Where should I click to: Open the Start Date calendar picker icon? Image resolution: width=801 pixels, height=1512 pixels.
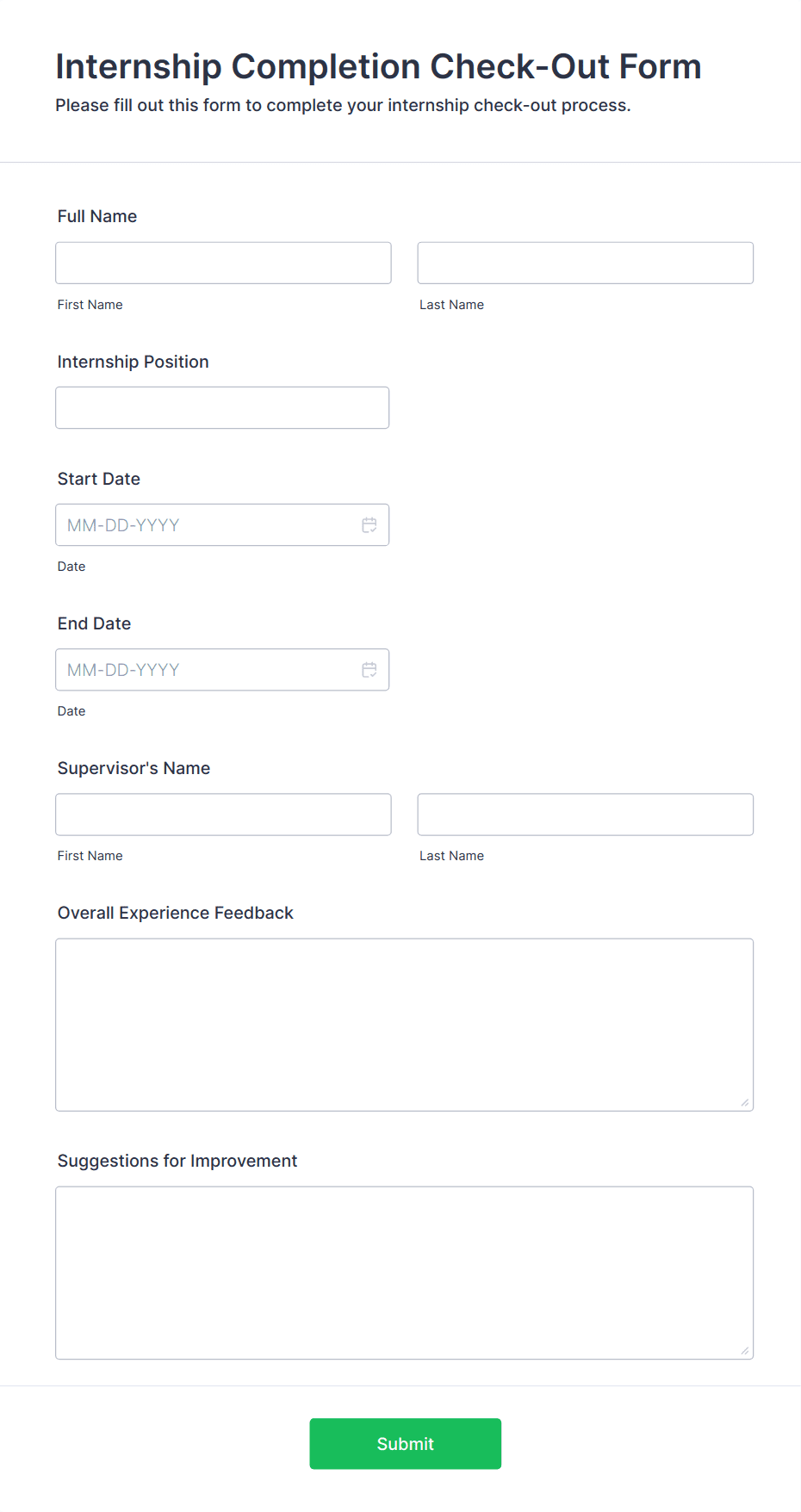pos(369,525)
